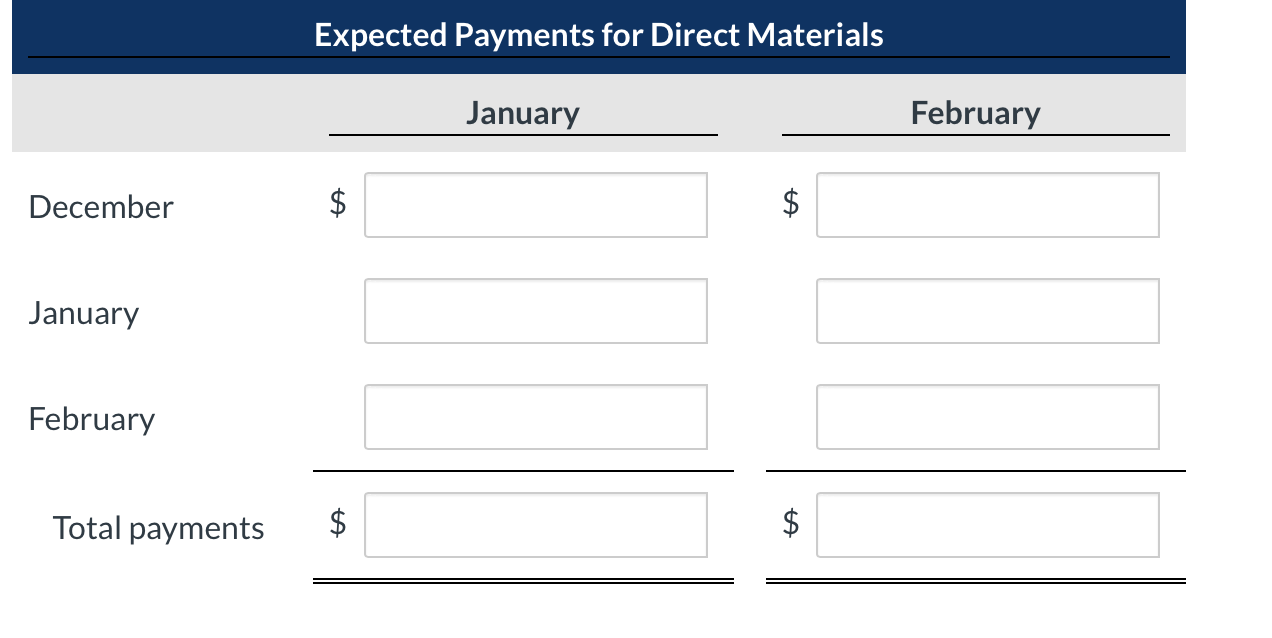Click the Total payments January input field
The image size is (1272, 638).
(535, 524)
